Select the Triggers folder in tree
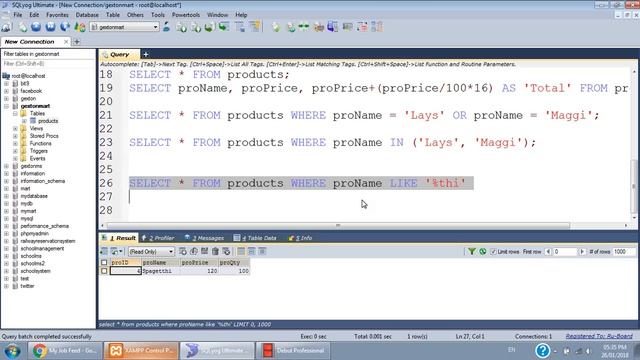Image resolution: width=640 pixels, height=360 pixels. pyautogui.click(x=38, y=151)
